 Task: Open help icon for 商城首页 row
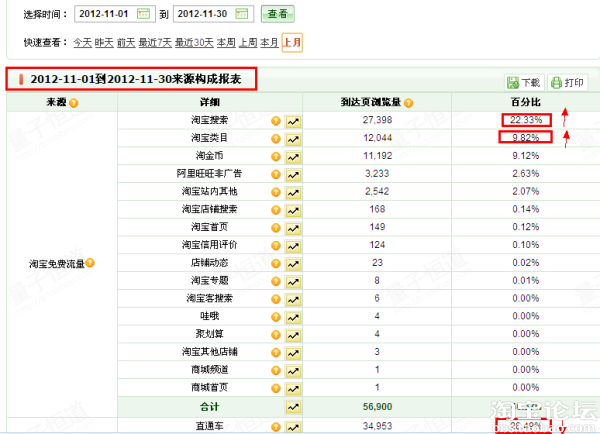tap(276, 388)
